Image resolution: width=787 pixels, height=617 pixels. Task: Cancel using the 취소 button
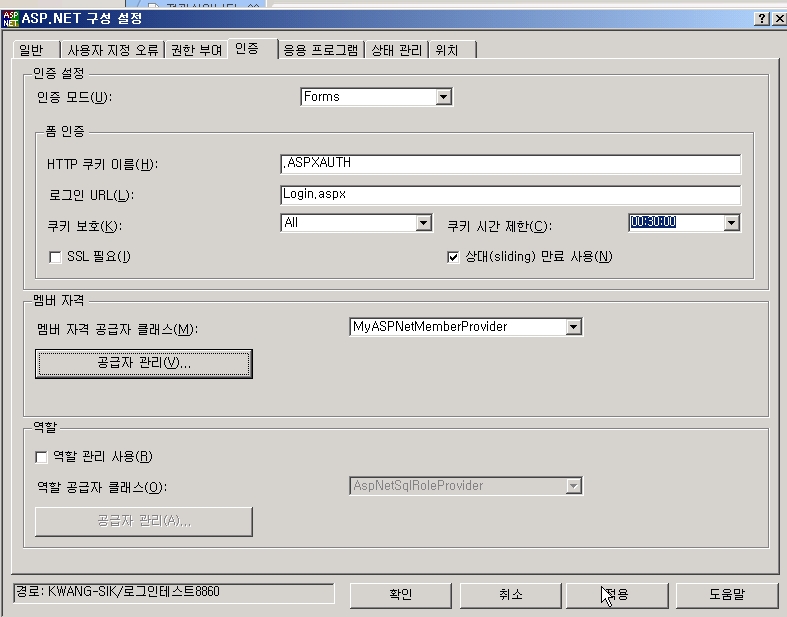pos(510,595)
